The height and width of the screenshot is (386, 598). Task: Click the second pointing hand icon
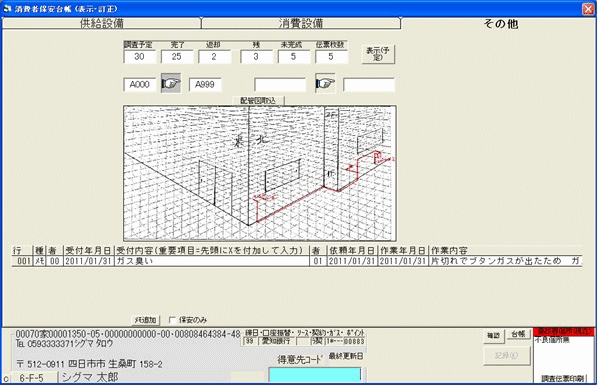325,84
